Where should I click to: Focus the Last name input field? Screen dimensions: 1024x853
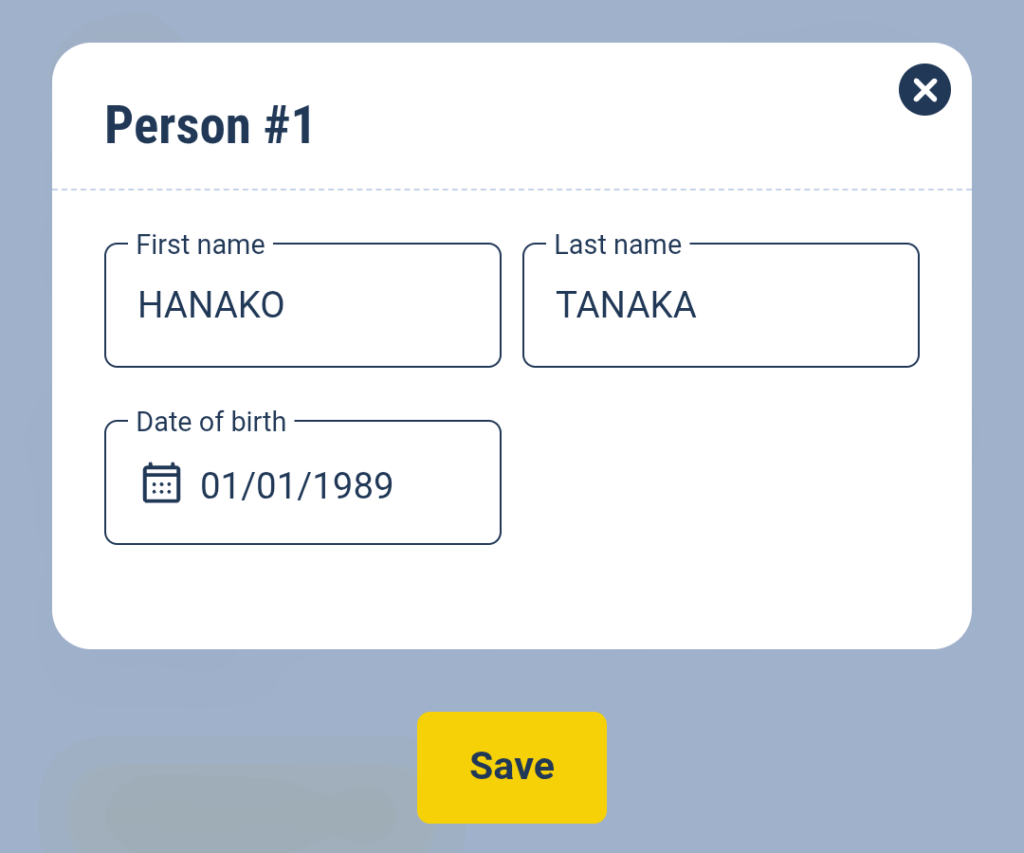721,305
